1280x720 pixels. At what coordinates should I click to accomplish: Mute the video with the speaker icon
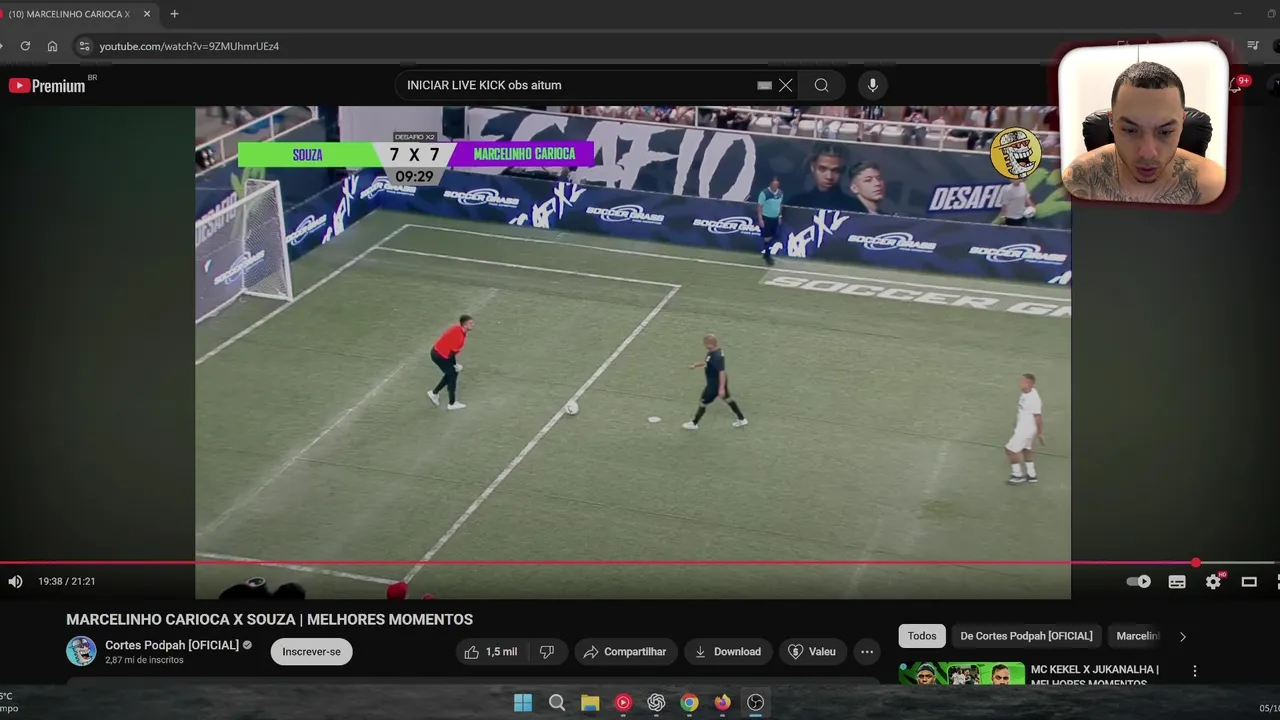pyautogui.click(x=15, y=581)
